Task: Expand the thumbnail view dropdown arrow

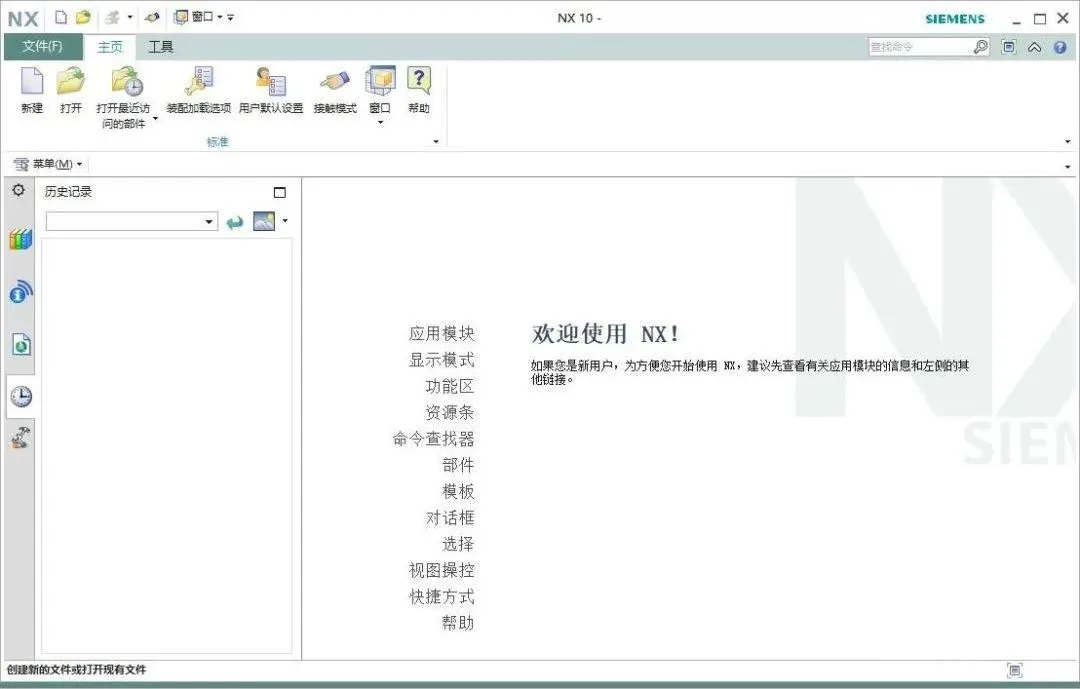Action: [x=285, y=220]
